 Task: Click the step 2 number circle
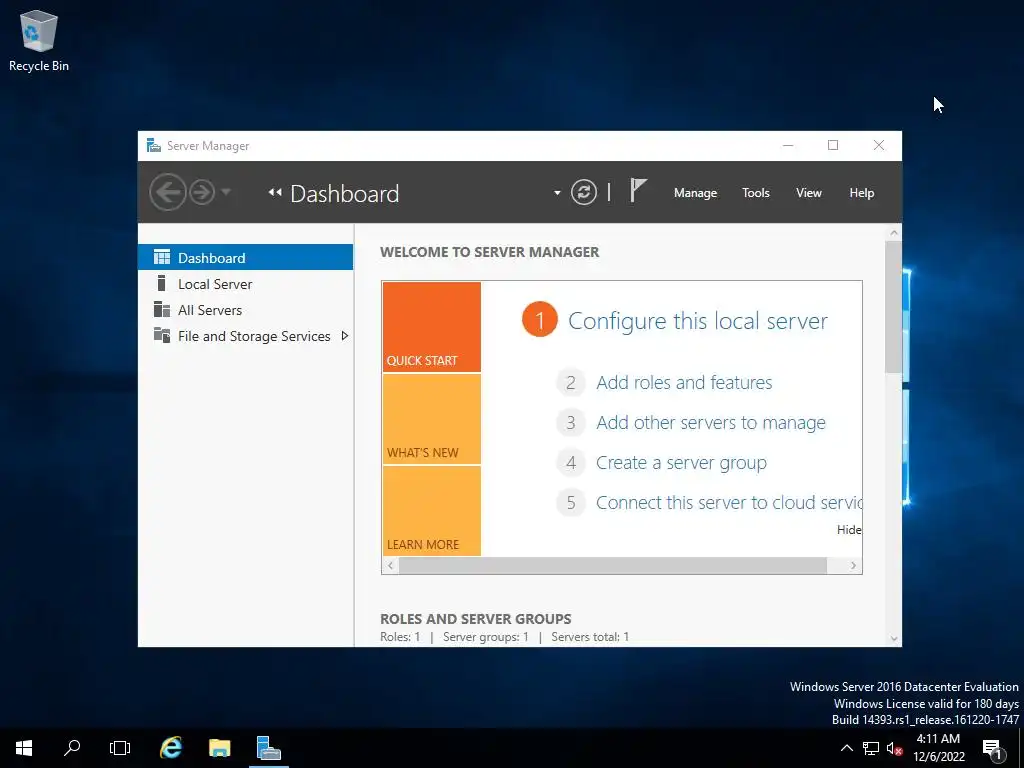571,382
